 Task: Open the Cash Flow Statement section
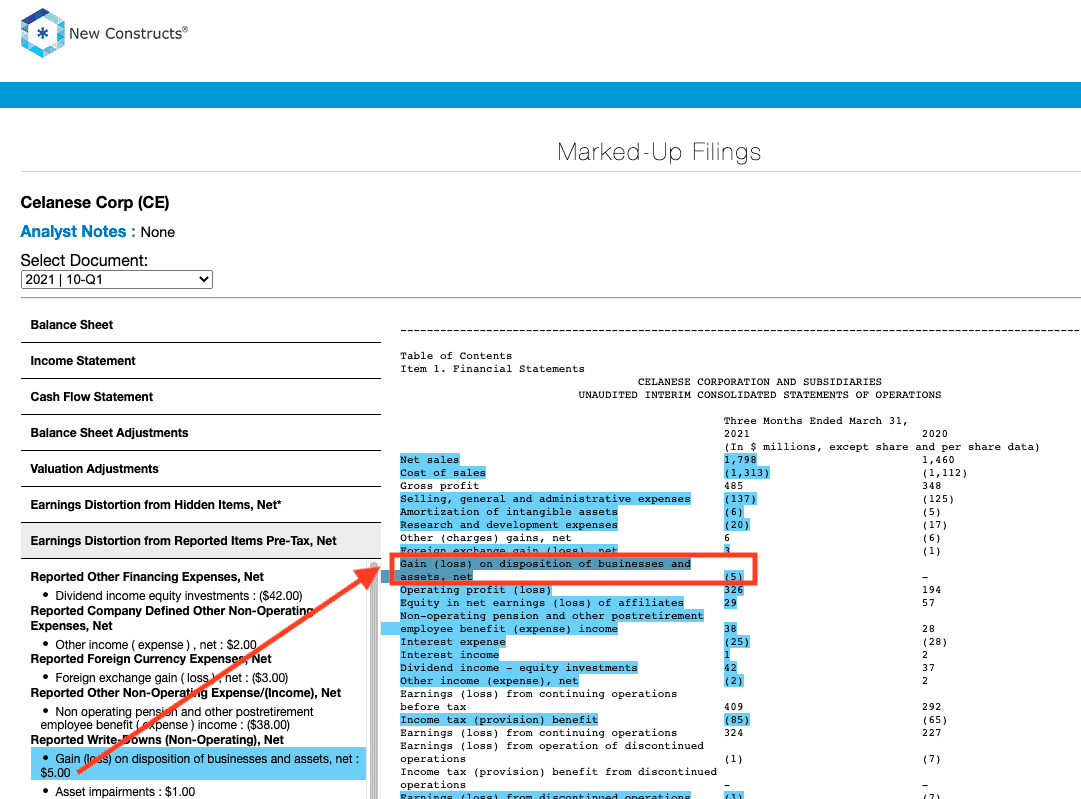coord(201,396)
